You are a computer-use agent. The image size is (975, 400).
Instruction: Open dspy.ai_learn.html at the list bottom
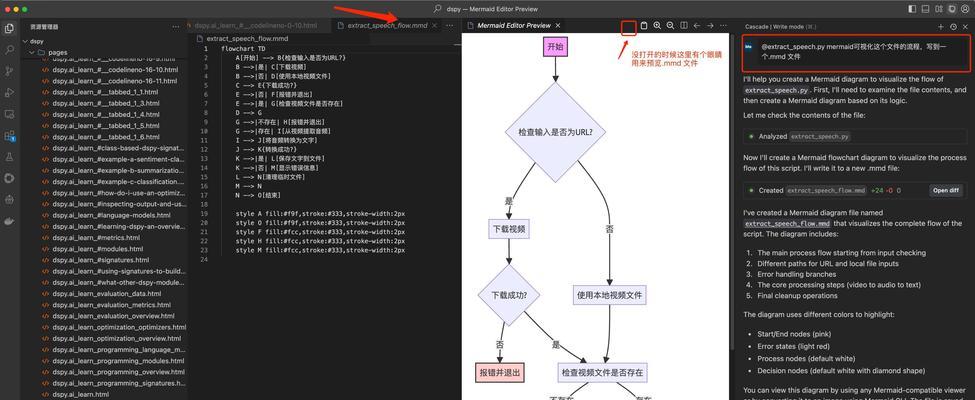80,394
